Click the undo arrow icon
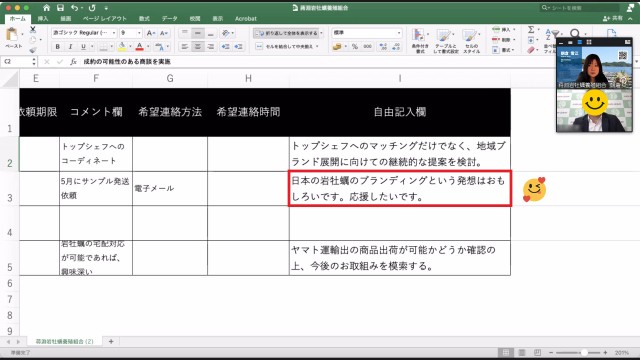640x360 pixels. point(74,8)
